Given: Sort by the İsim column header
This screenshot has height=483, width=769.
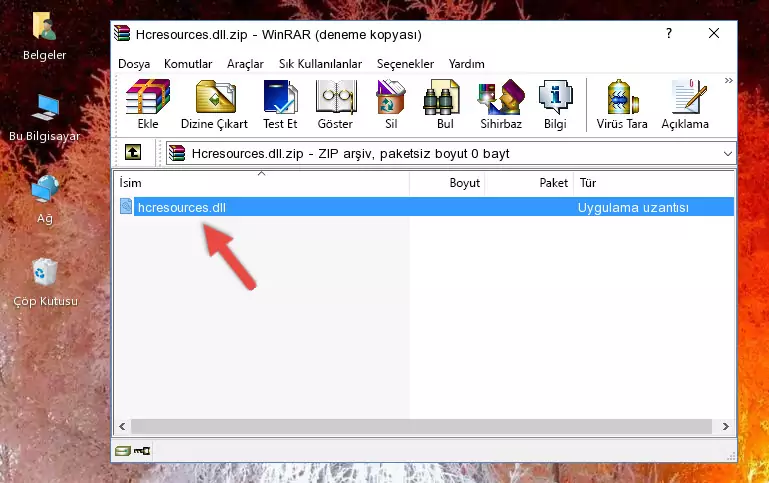Looking at the screenshot, I should (x=262, y=183).
